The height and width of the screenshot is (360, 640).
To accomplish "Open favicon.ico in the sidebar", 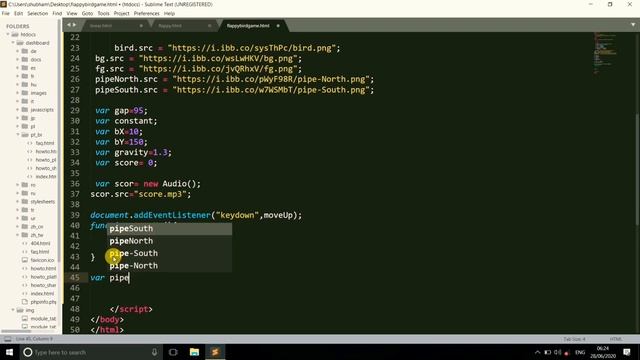I will [42, 260].
